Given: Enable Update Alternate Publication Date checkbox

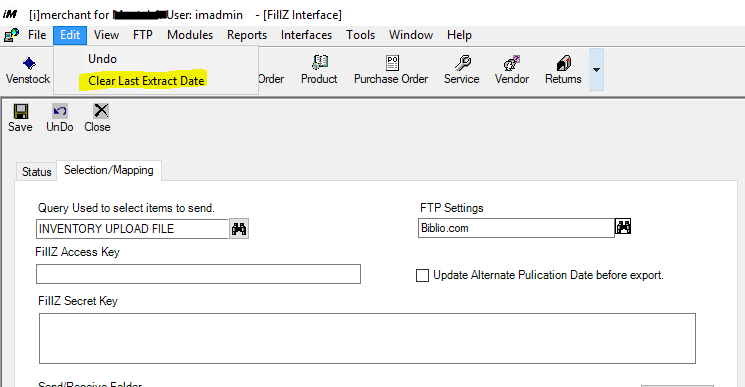Looking at the screenshot, I should coord(422,275).
